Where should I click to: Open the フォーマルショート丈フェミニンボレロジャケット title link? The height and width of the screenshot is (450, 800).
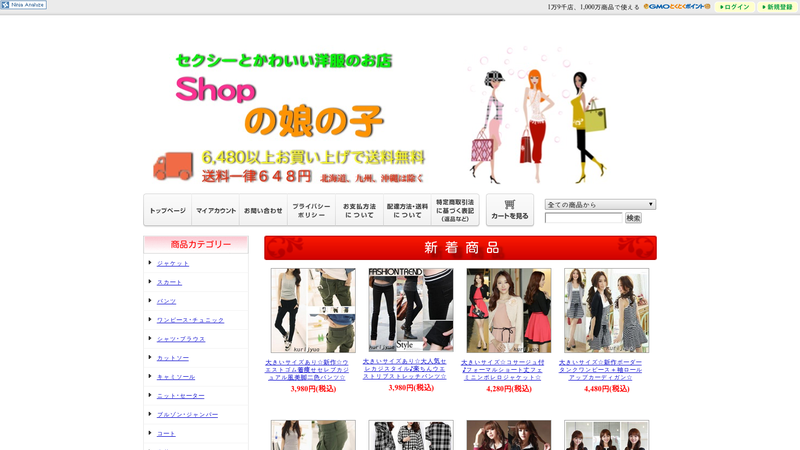coord(503,370)
